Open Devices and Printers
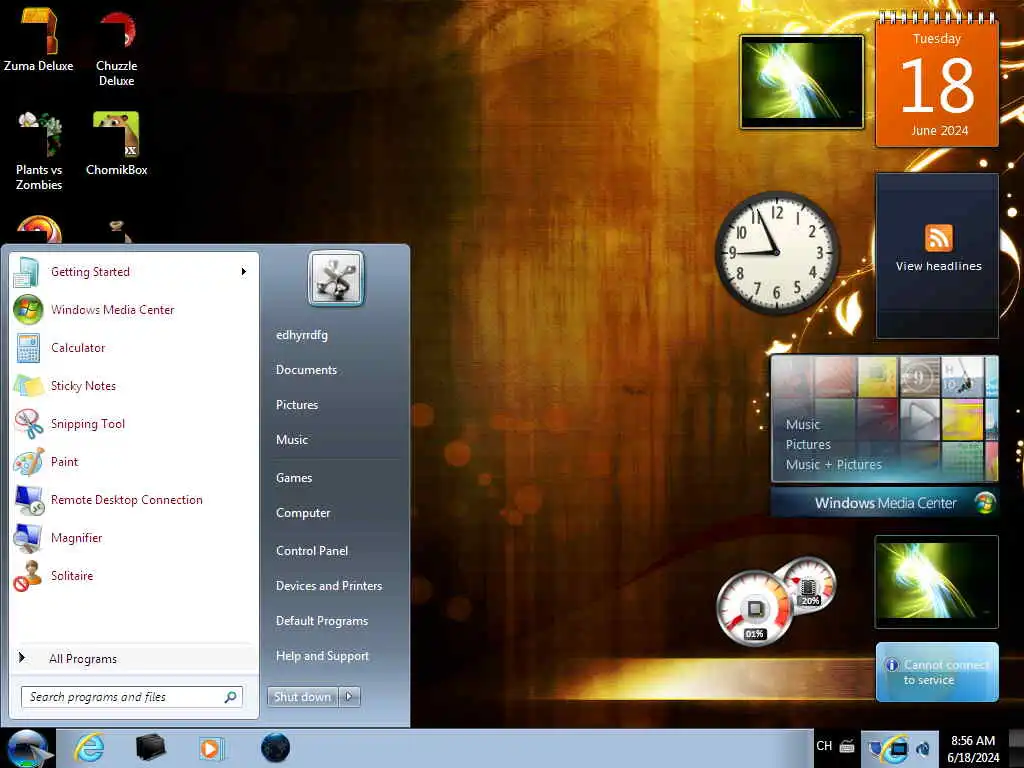This screenshot has height=768, width=1024. click(x=328, y=586)
